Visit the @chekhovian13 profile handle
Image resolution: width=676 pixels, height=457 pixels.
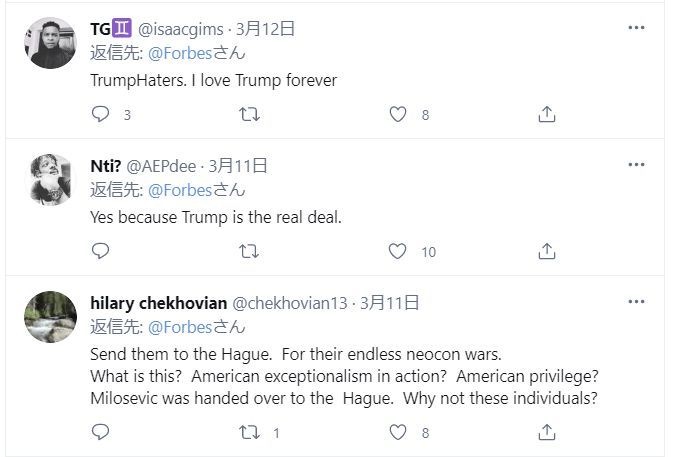291,303
